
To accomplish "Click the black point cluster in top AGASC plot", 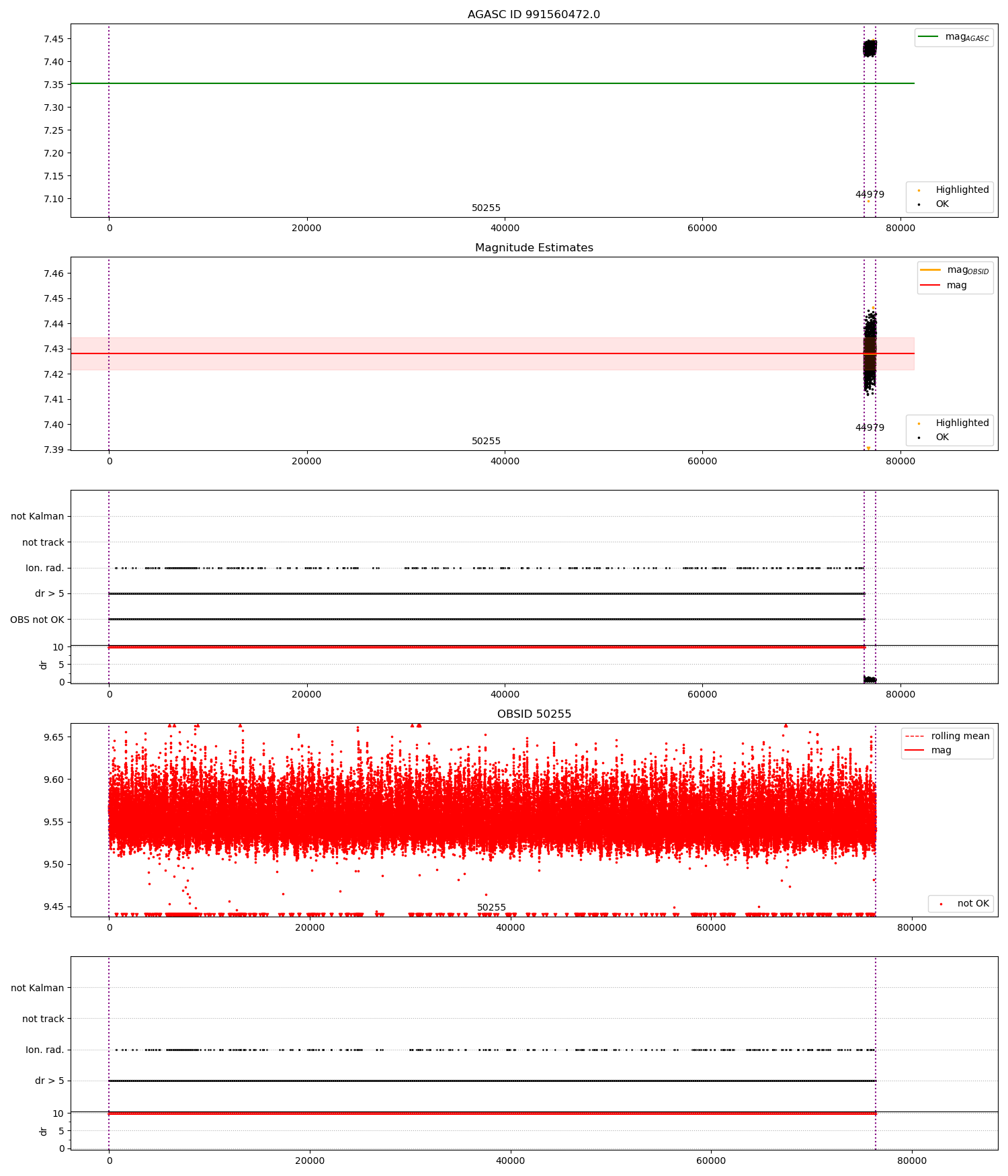I will tap(870, 48).
